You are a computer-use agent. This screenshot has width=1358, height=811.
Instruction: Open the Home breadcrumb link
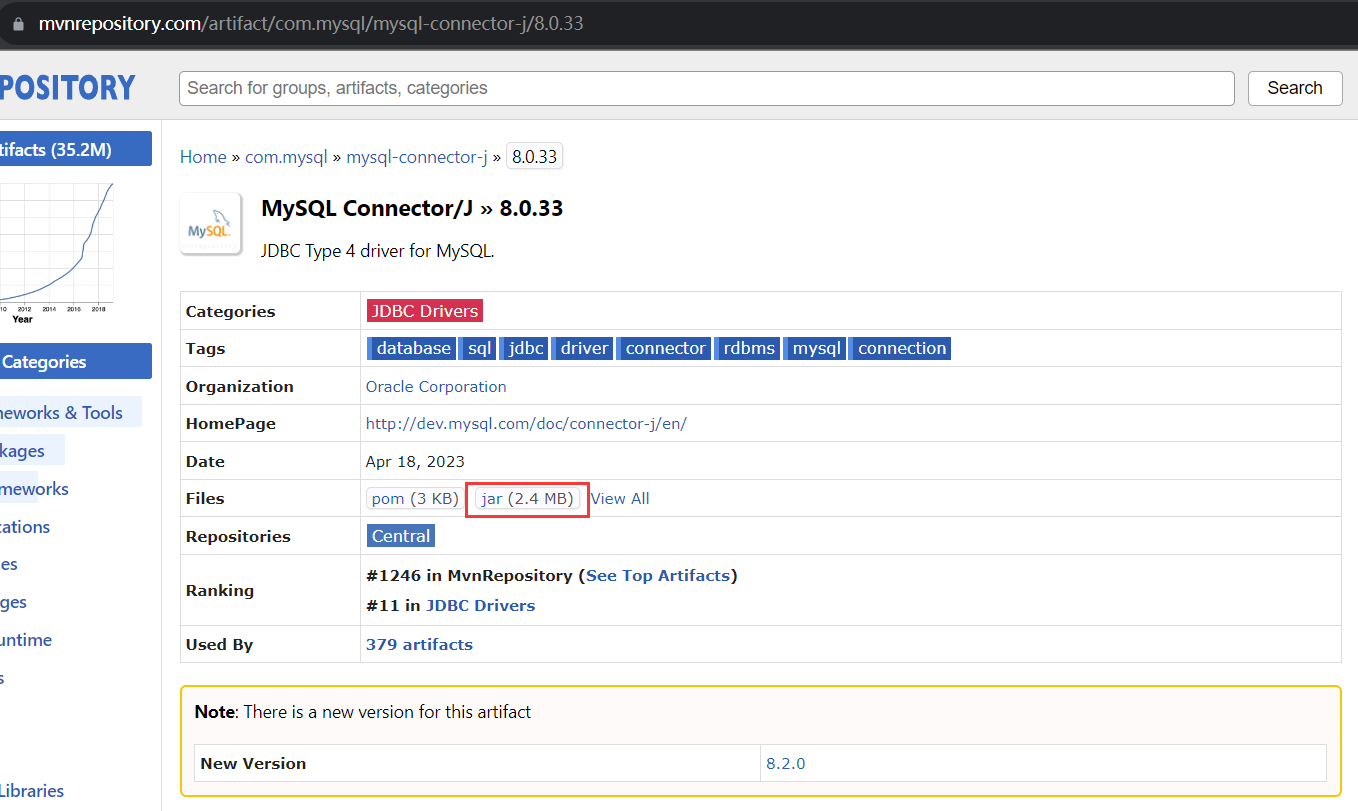[203, 157]
